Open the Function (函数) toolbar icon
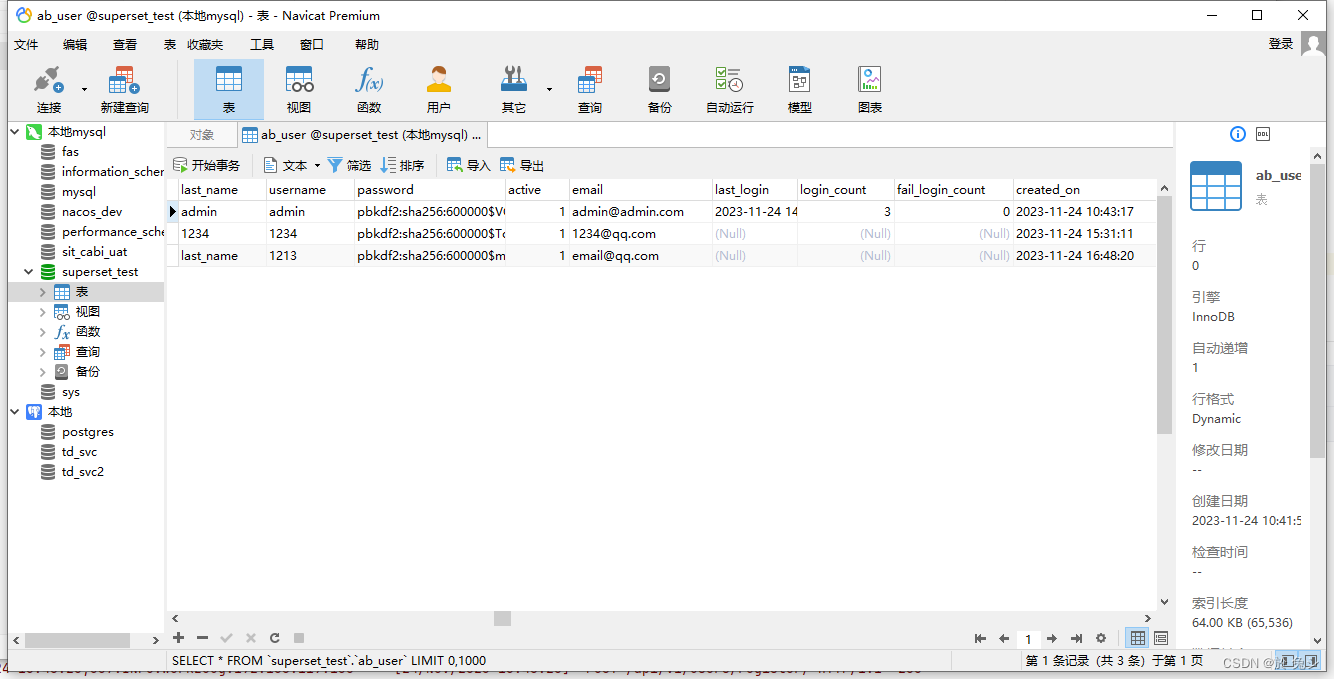This screenshot has height=679, width=1334. [369, 90]
